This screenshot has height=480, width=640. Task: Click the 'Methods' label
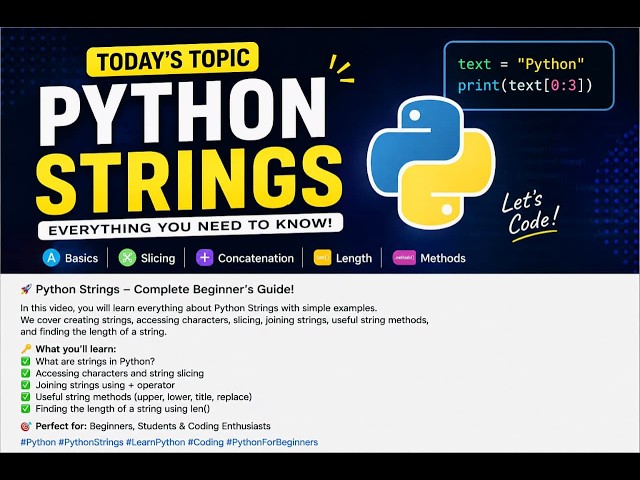443,258
